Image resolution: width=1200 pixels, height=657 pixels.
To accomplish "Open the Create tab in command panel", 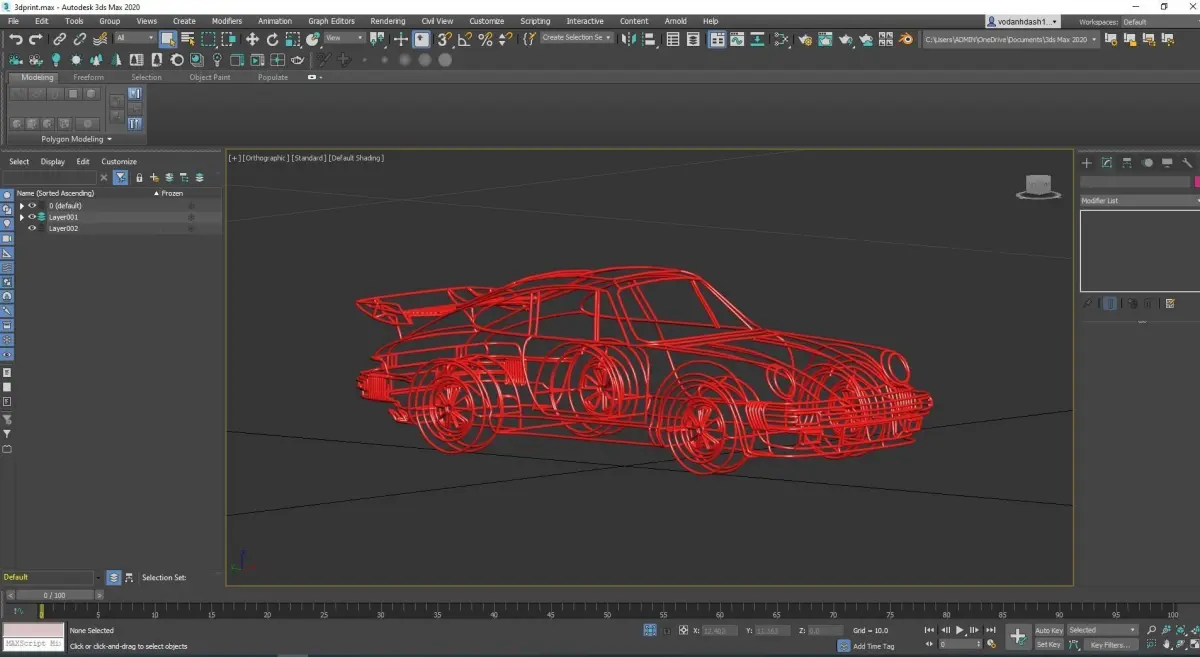I will tap(1087, 163).
